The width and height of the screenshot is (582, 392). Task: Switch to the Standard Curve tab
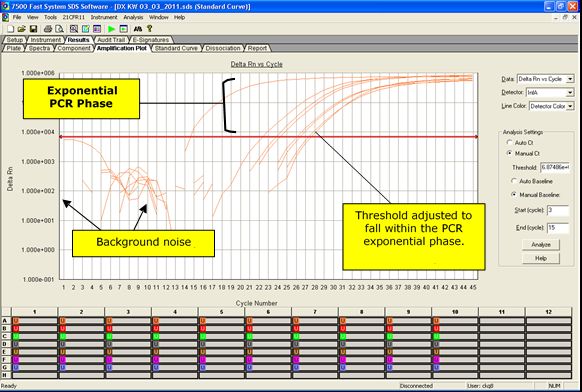click(176, 48)
